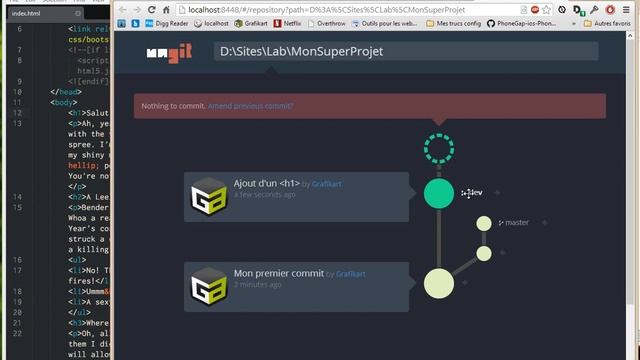Click line number 22 in the editor gutter
The image size is (640, 360).
tap(17, 333)
